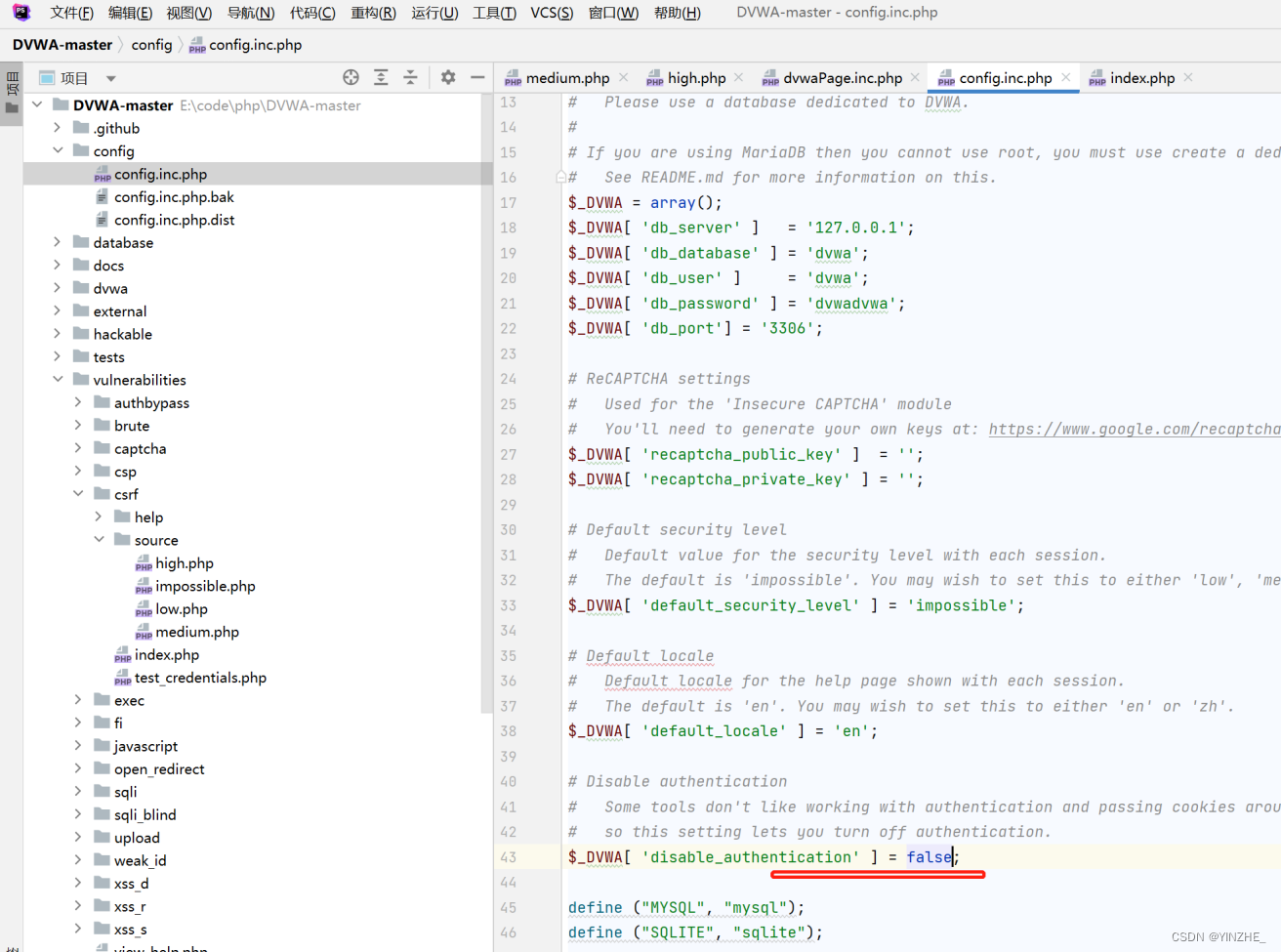The width and height of the screenshot is (1281, 952).
Task: Close the config.inc.php editor tab
Action: tap(1066, 77)
